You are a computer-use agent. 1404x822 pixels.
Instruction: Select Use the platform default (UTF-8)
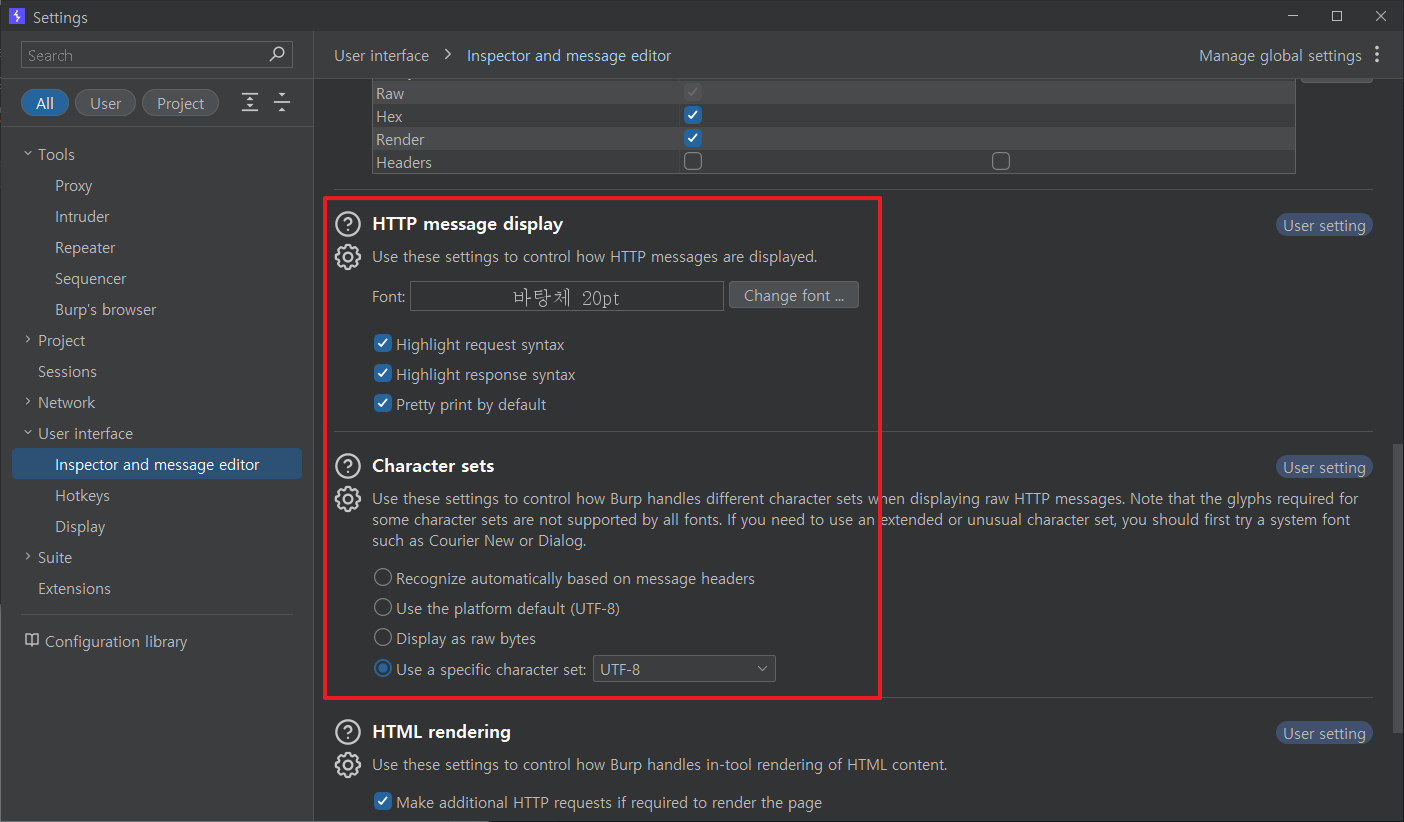[382, 608]
